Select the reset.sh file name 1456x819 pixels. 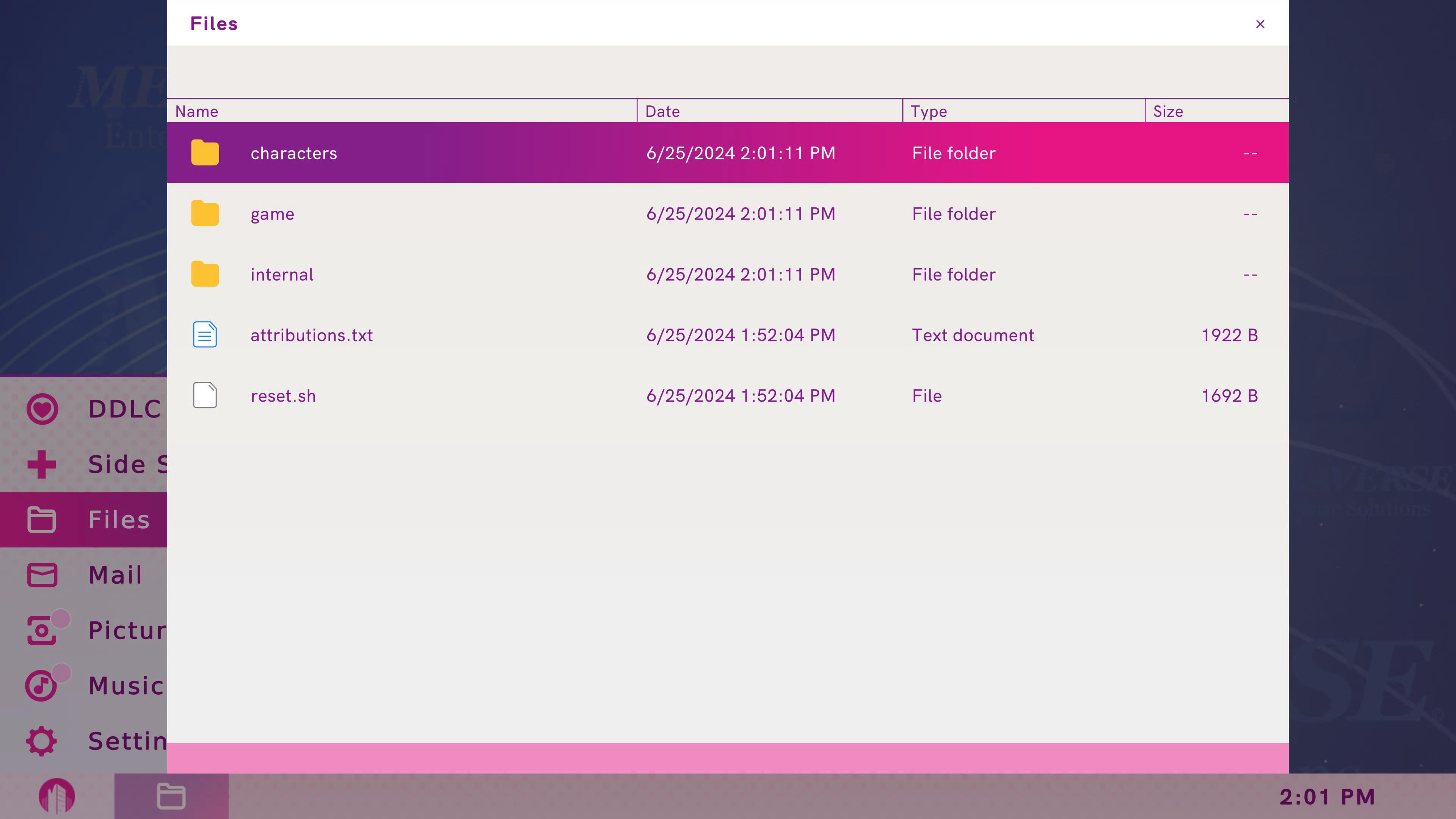[282, 395]
